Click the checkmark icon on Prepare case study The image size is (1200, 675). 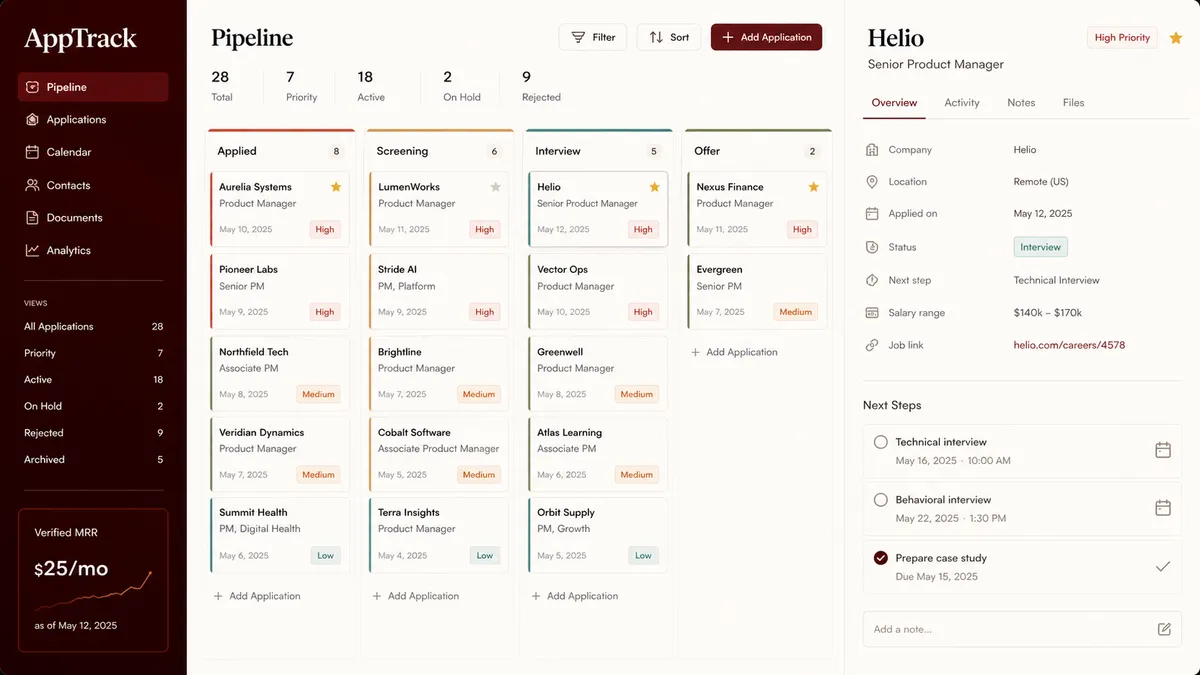1163,567
